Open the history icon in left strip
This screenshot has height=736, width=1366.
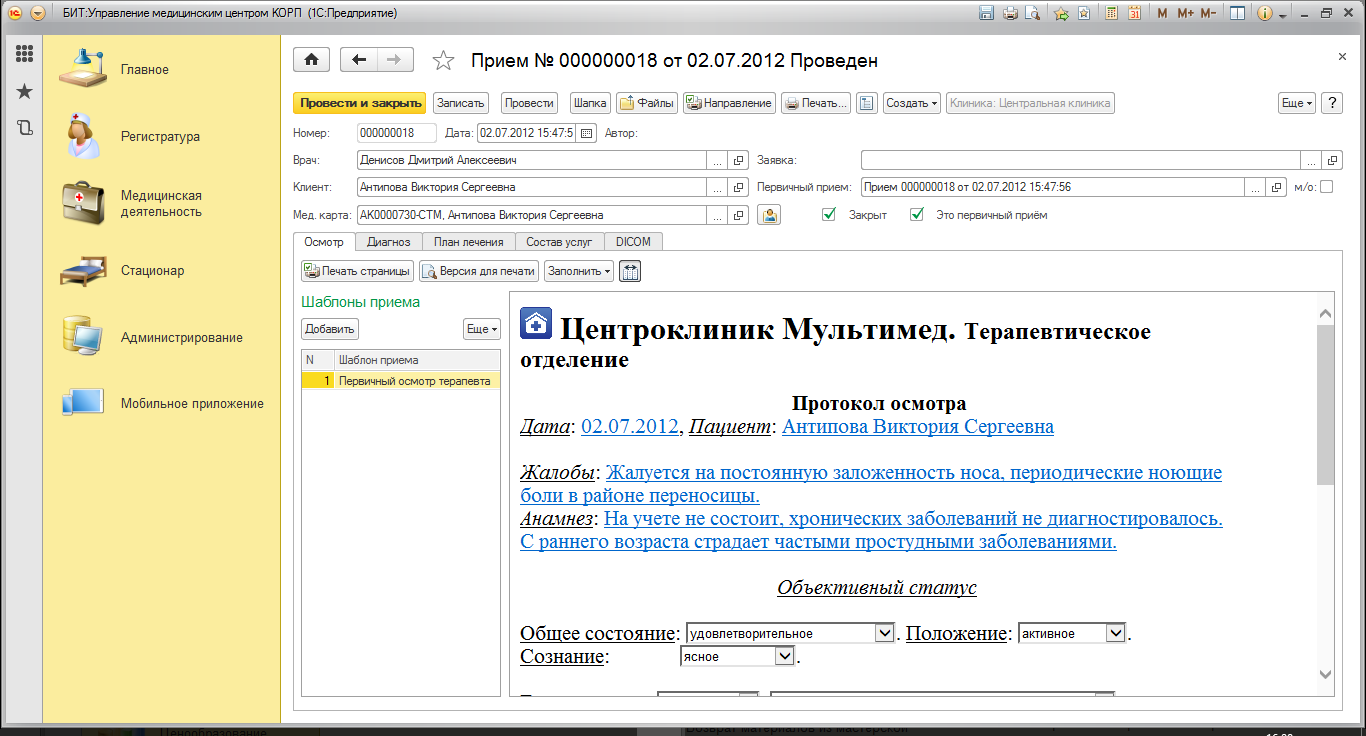click(x=24, y=128)
